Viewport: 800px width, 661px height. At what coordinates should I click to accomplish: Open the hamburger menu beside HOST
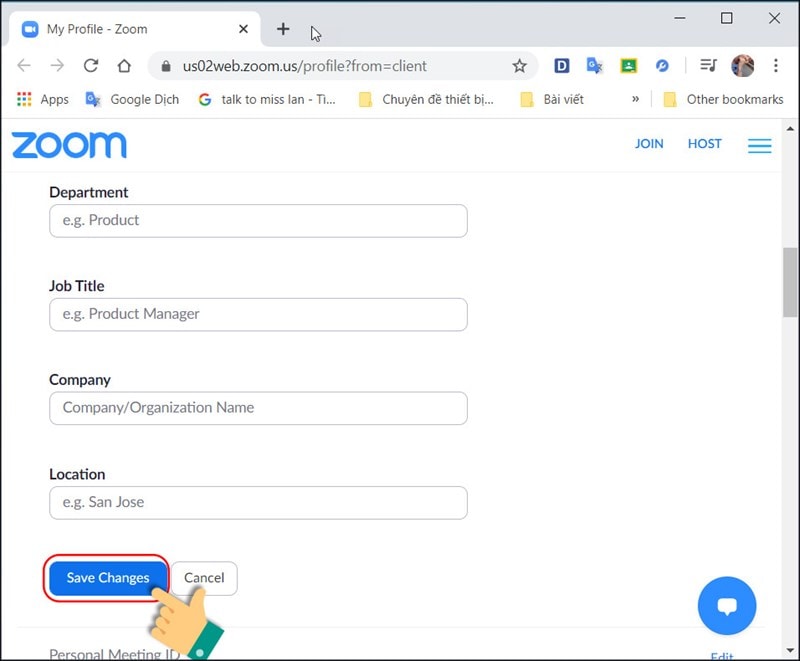[x=759, y=146]
